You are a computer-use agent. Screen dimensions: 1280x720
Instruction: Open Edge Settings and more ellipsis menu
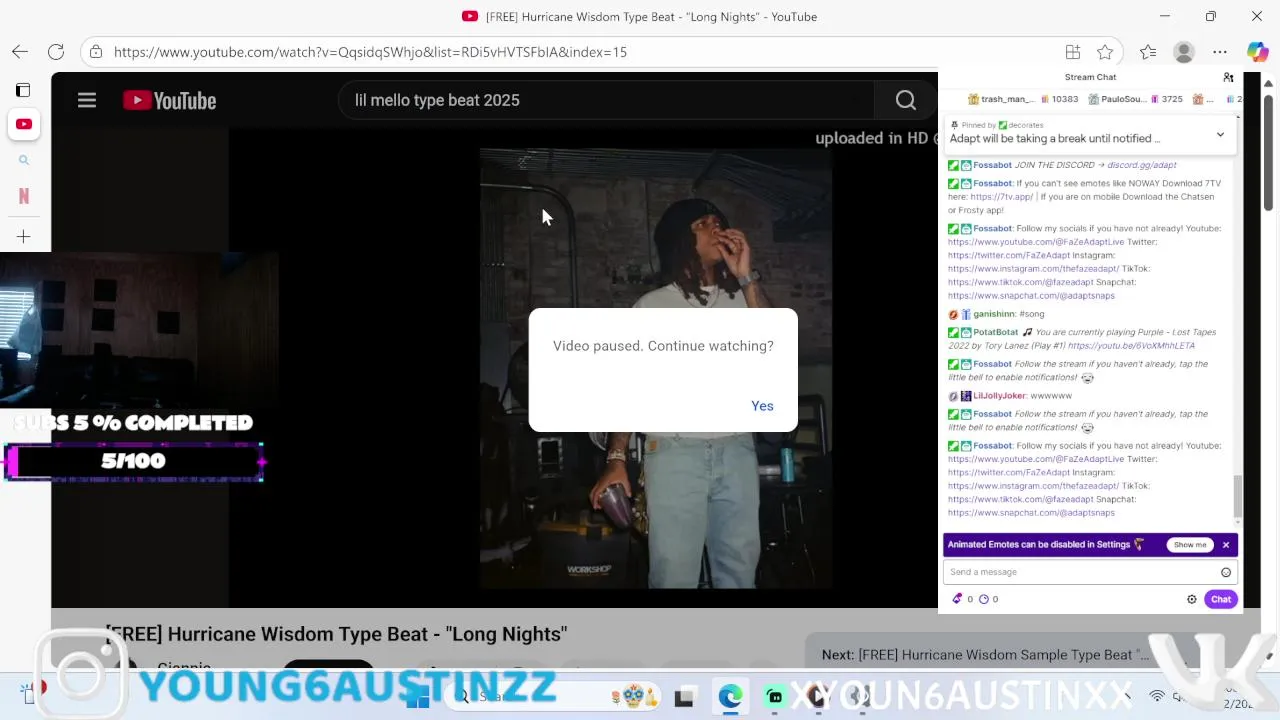pos(1220,52)
